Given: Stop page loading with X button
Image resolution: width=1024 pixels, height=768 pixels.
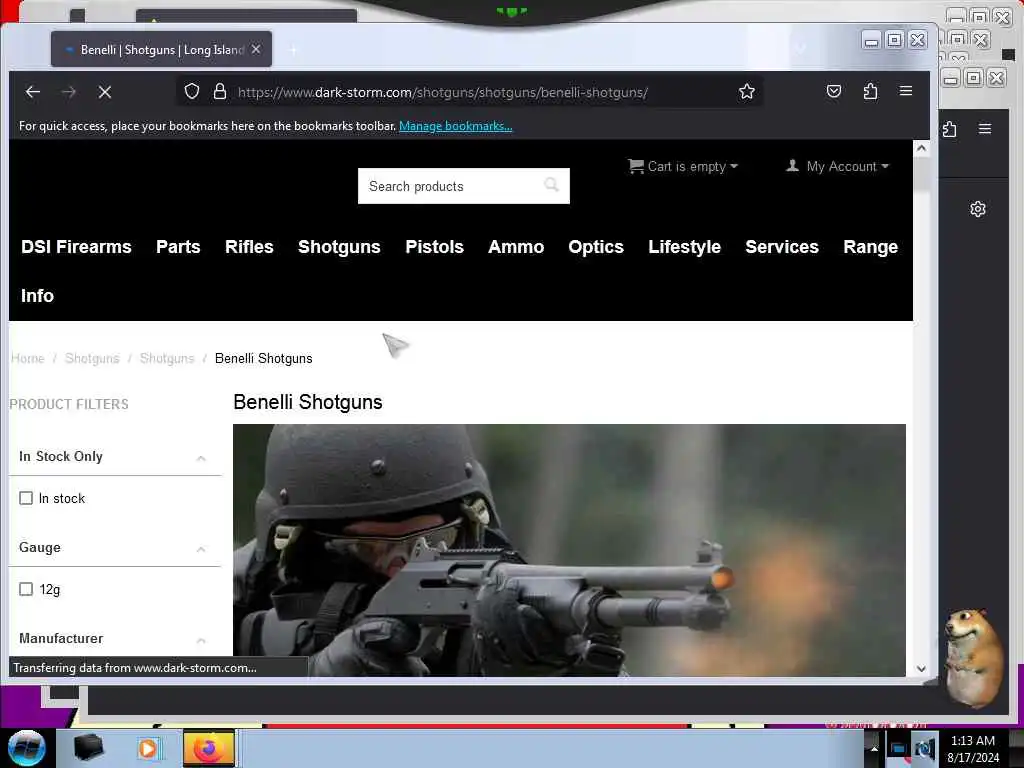Looking at the screenshot, I should click(104, 92).
